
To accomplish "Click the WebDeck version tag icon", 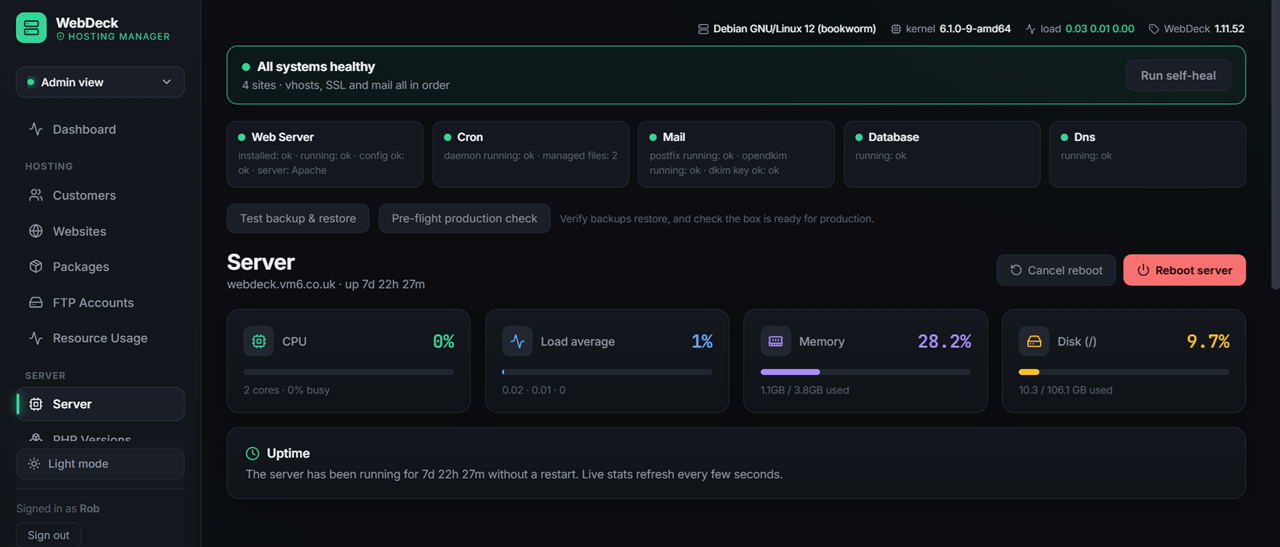I will 1154,29.
